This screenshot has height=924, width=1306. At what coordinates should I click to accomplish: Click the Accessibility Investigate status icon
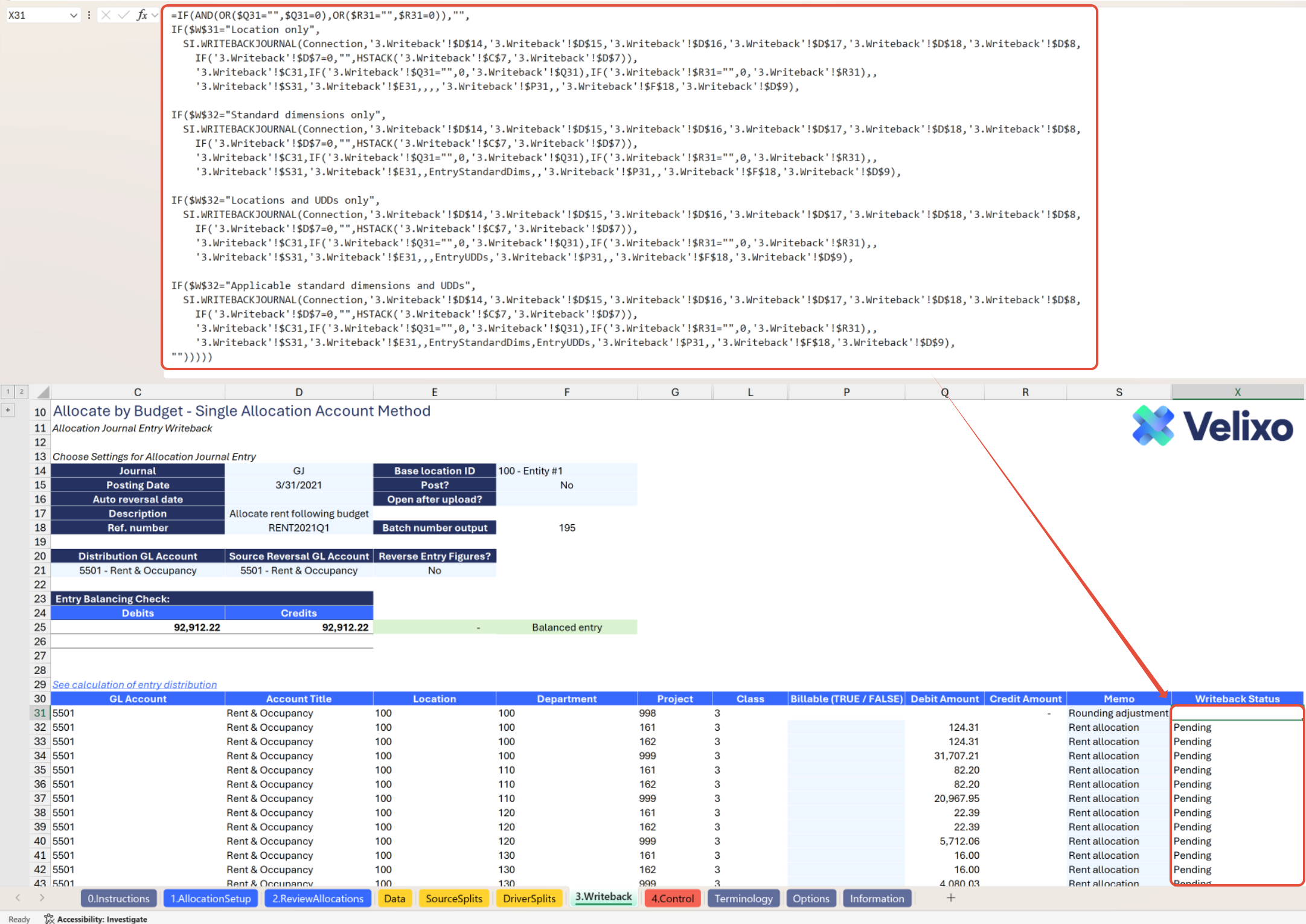50,919
